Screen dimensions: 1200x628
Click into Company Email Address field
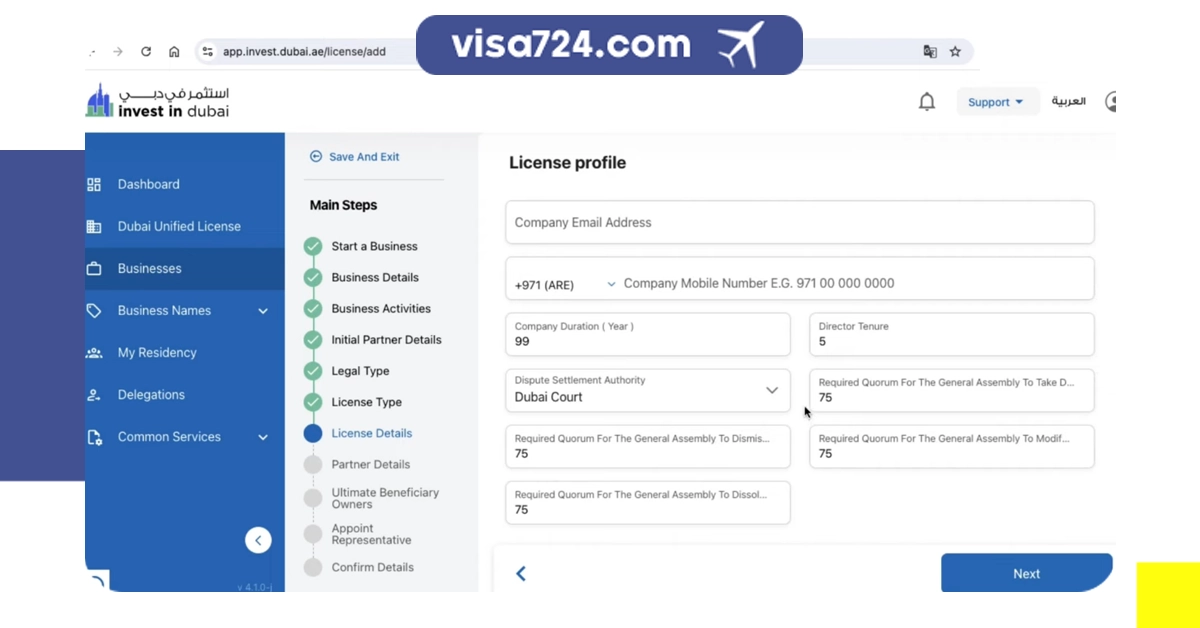pos(798,222)
